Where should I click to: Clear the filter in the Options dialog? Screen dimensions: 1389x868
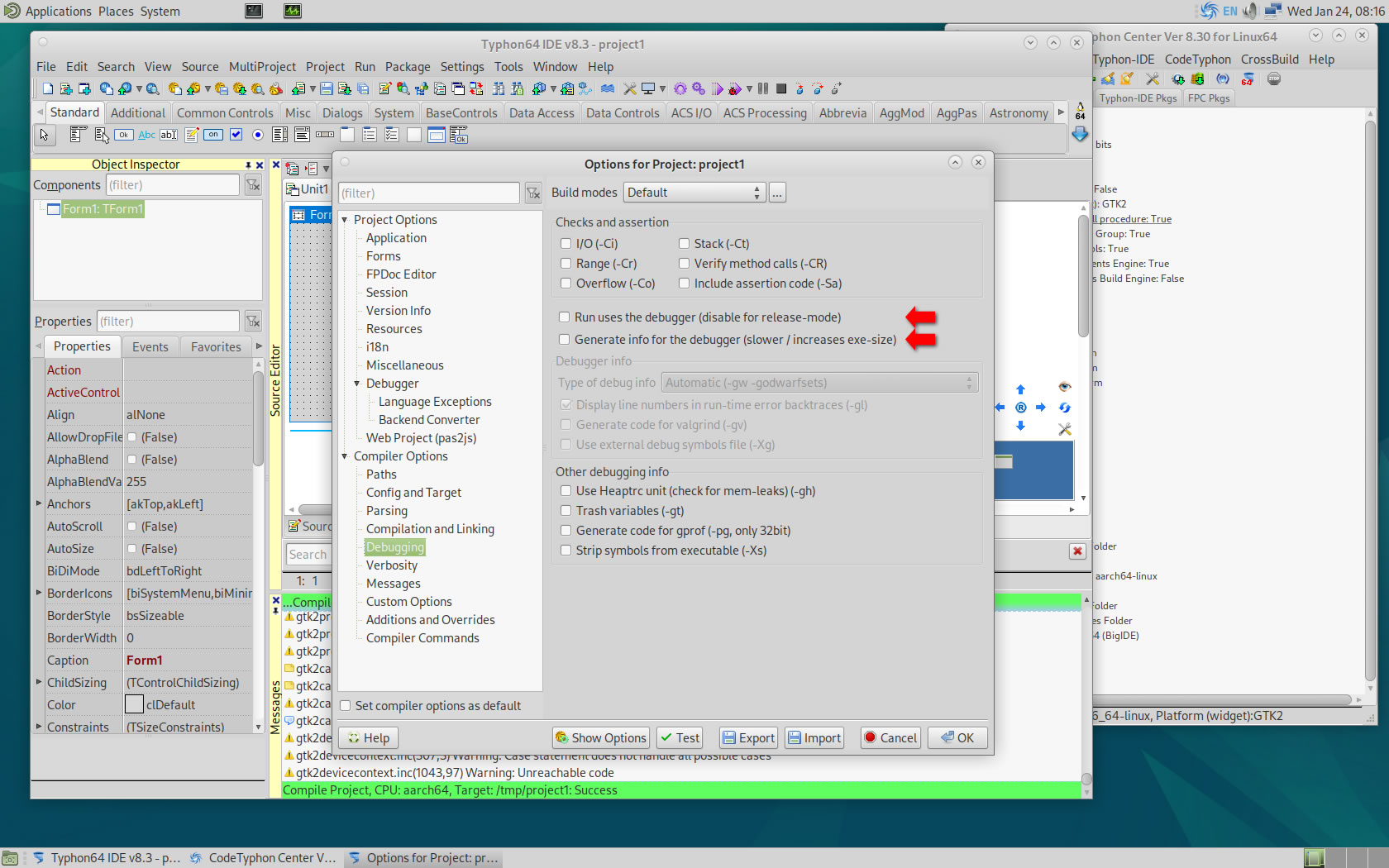(x=533, y=193)
